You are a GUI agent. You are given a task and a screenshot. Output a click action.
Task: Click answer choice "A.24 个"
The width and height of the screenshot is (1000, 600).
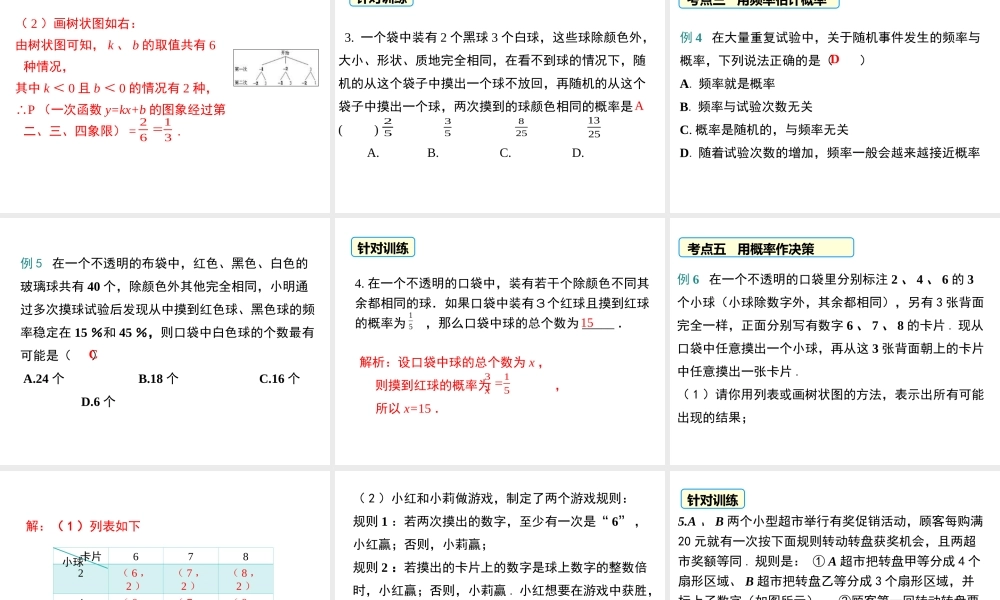click(x=43, y=379)
